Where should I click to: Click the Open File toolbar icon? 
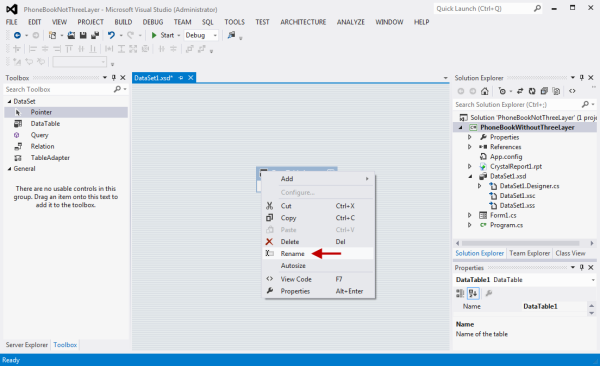coord(71,35)
